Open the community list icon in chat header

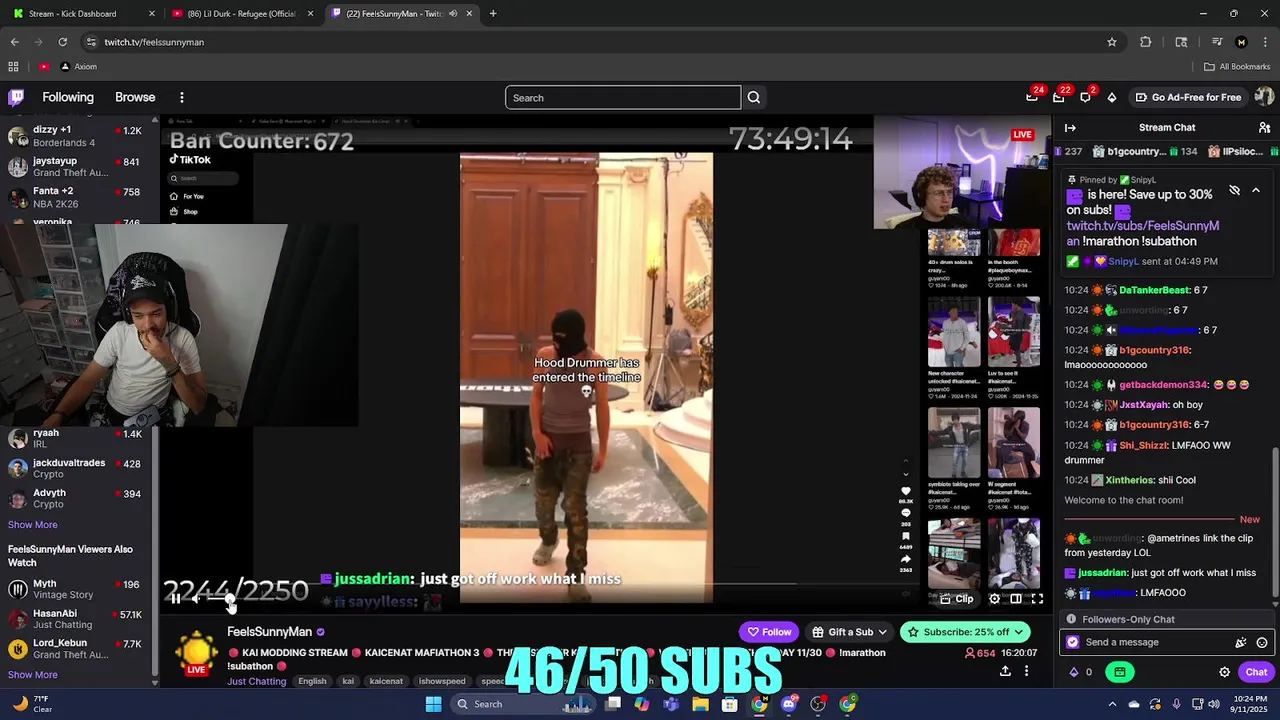1264,128
